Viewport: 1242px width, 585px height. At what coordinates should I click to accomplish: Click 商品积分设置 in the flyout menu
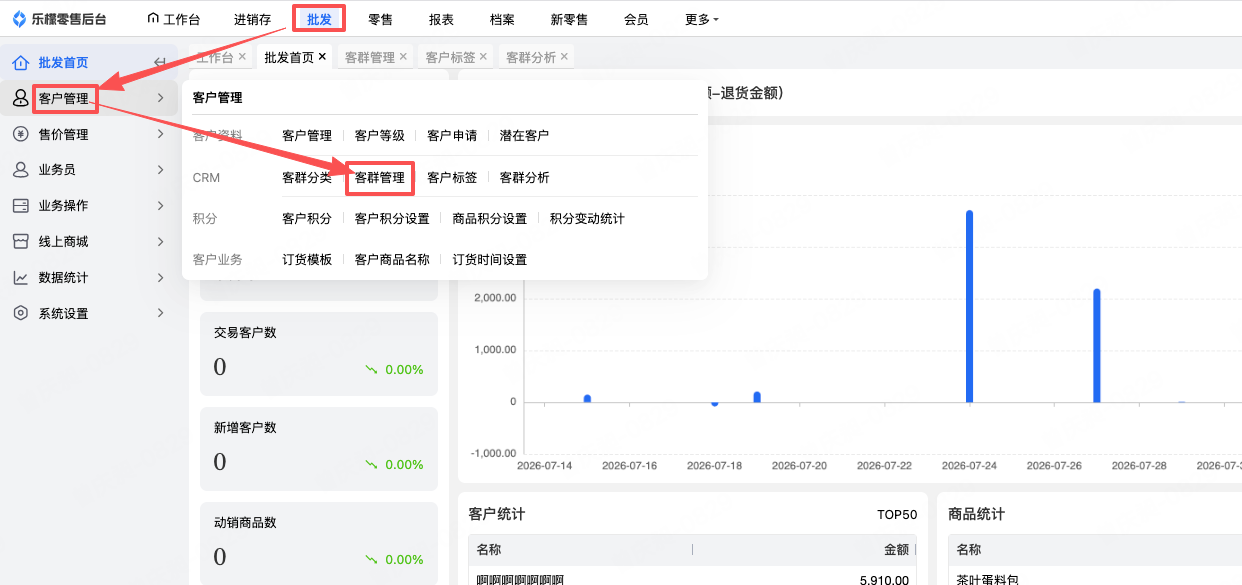[490, 218]
